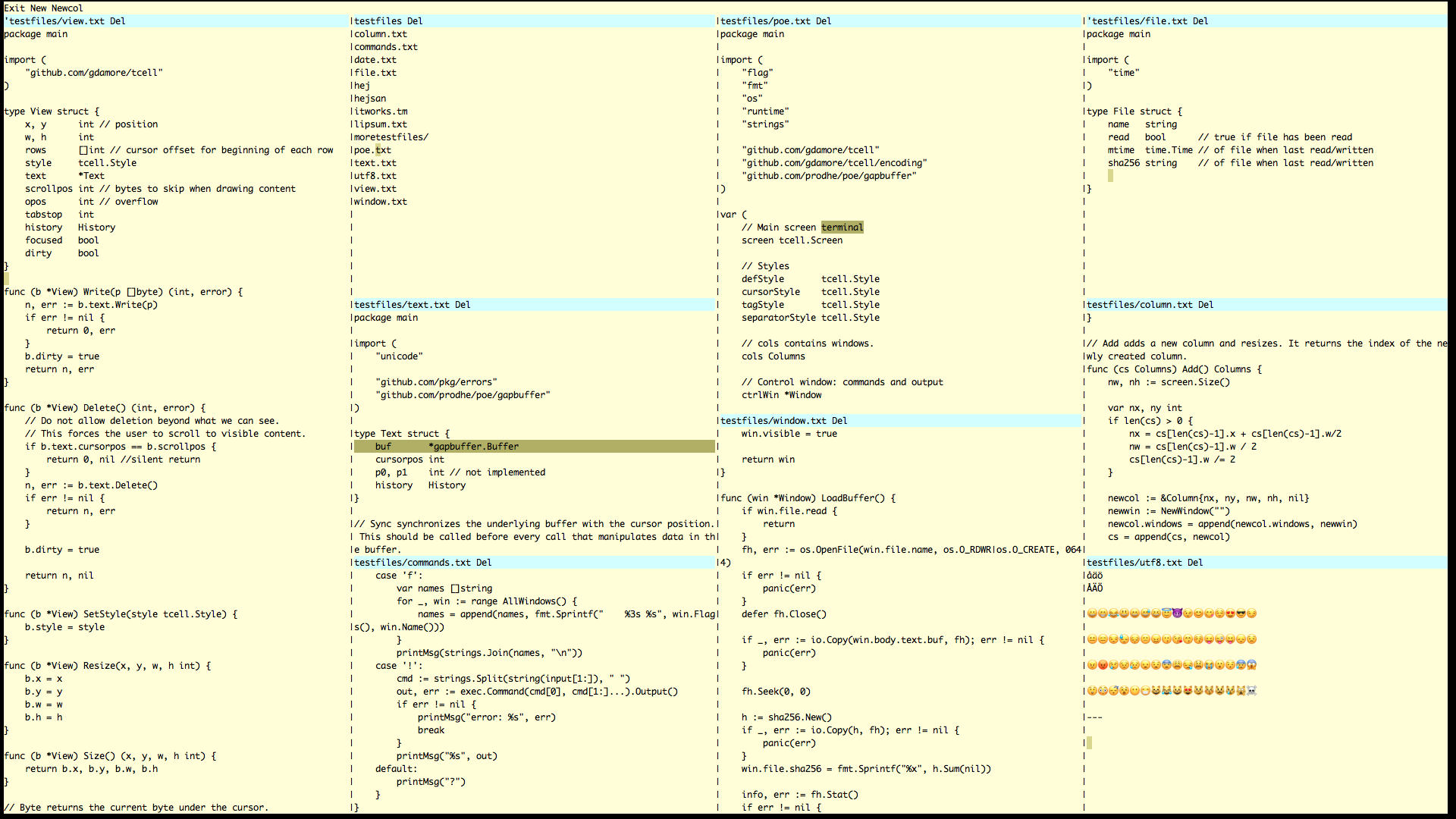Viewport: 1456px width, 819px height.
Task: Click the first emoji in utf8.txt
Action: pos(1092,613)
